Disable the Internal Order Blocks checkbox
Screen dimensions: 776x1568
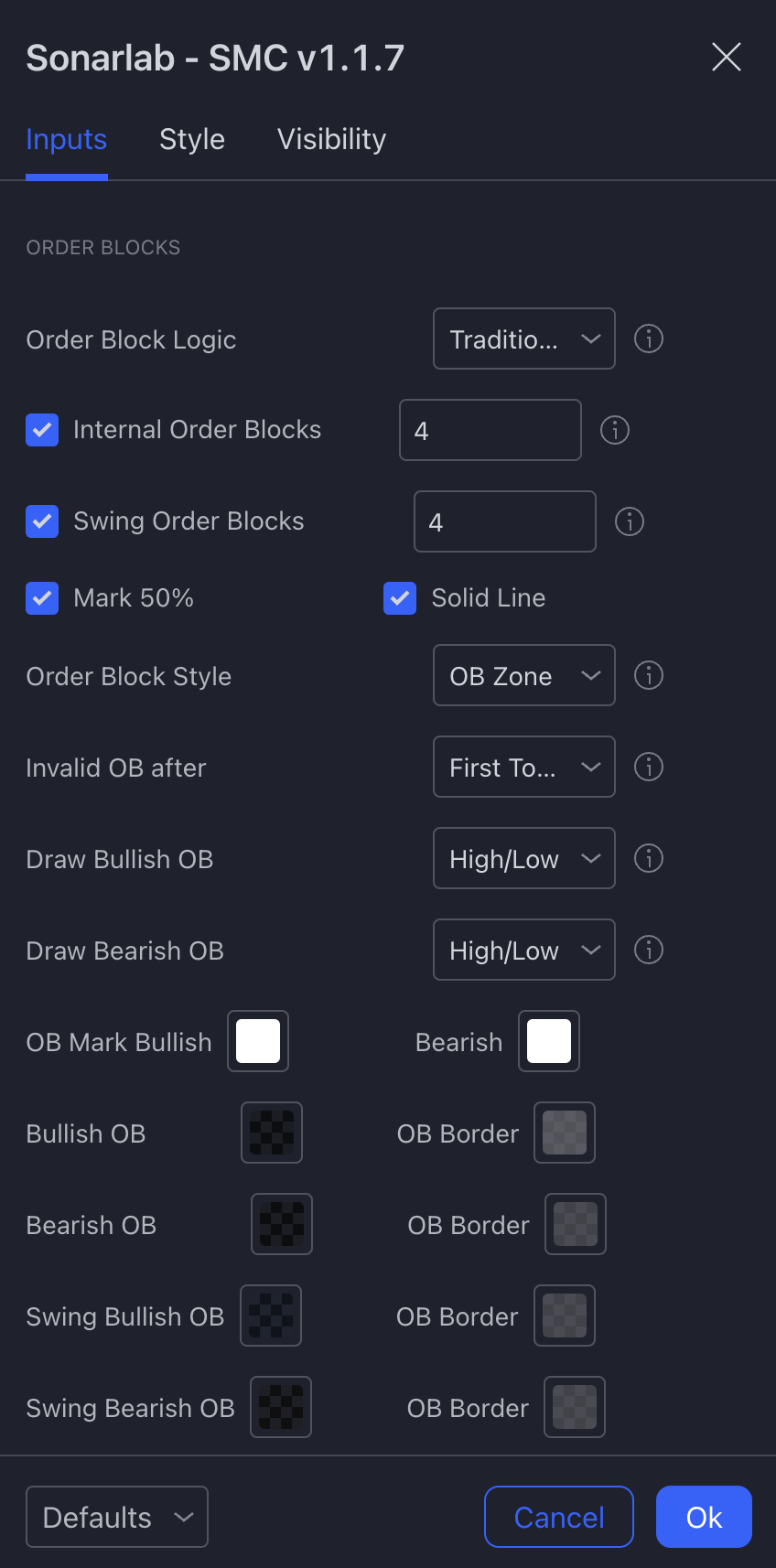click(x=42, y=430)
